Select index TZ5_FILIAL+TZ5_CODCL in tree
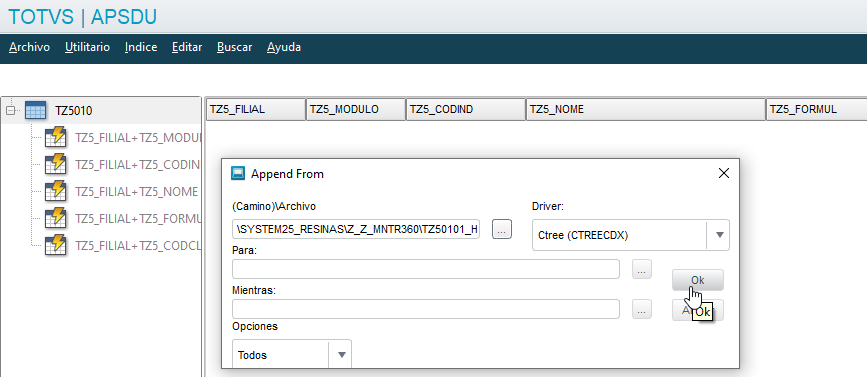Viewport: 867px width, 377px height. click(x=137, y=245)
